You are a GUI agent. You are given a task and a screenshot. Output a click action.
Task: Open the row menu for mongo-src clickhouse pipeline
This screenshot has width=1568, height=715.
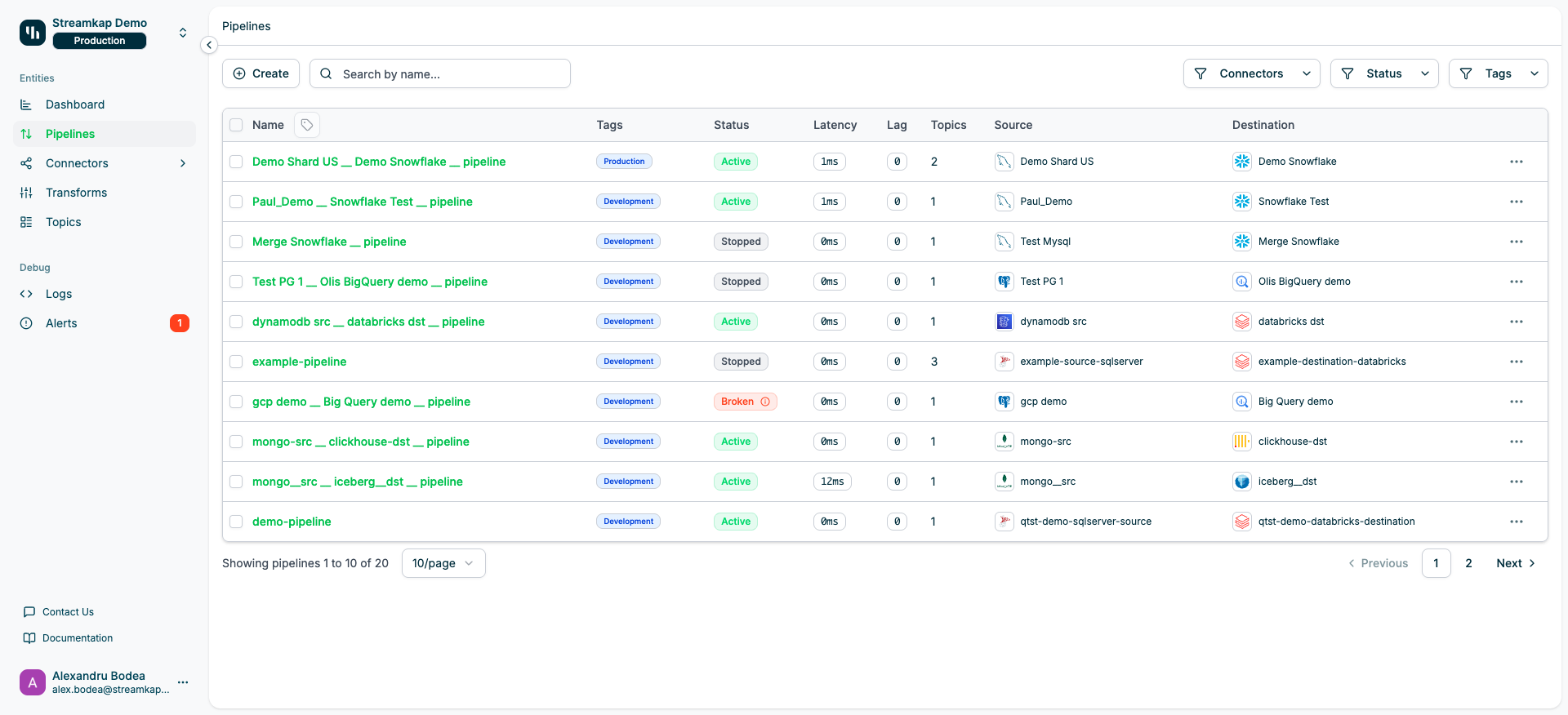click(x=1517, y=442)
